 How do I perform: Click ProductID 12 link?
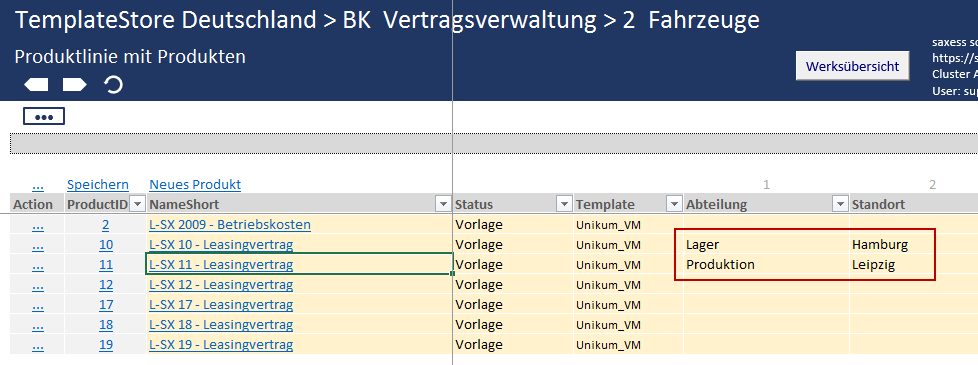click(106, 285)
